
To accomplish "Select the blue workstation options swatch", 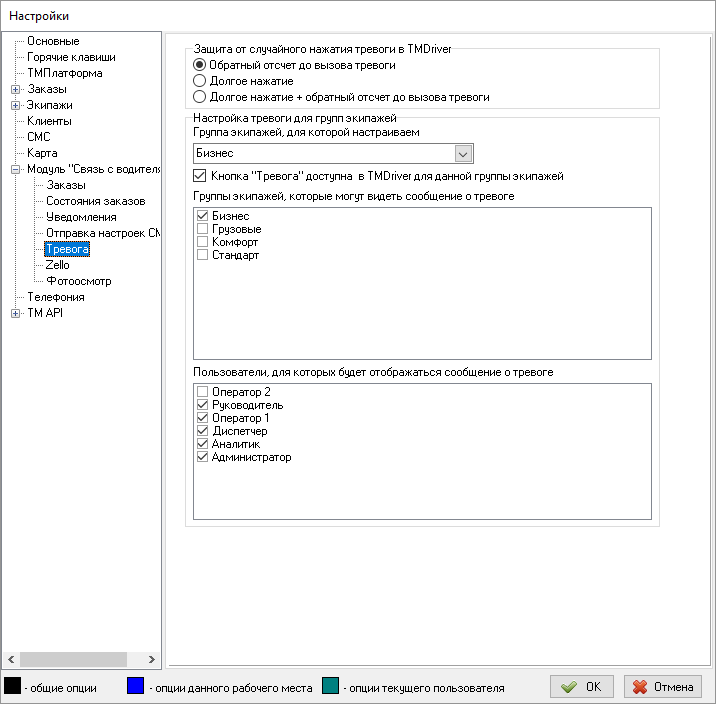I will (x=135, y=687).
